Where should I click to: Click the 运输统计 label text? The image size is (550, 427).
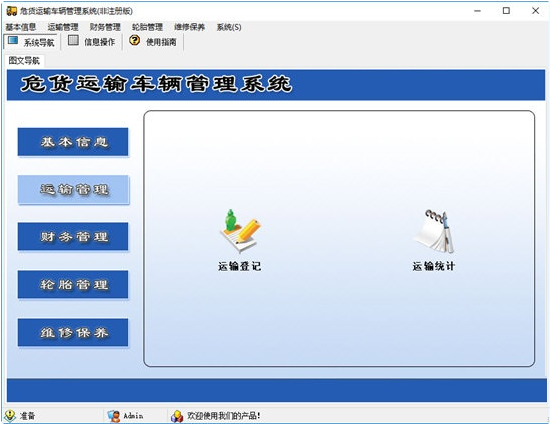click(x=434, y=266)
